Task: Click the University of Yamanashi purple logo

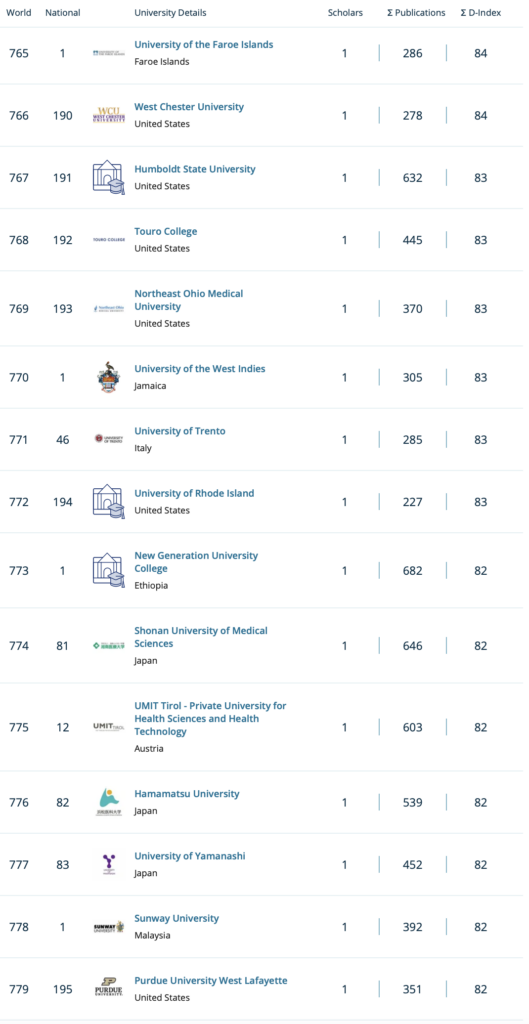Action: [x=108, y=865]
